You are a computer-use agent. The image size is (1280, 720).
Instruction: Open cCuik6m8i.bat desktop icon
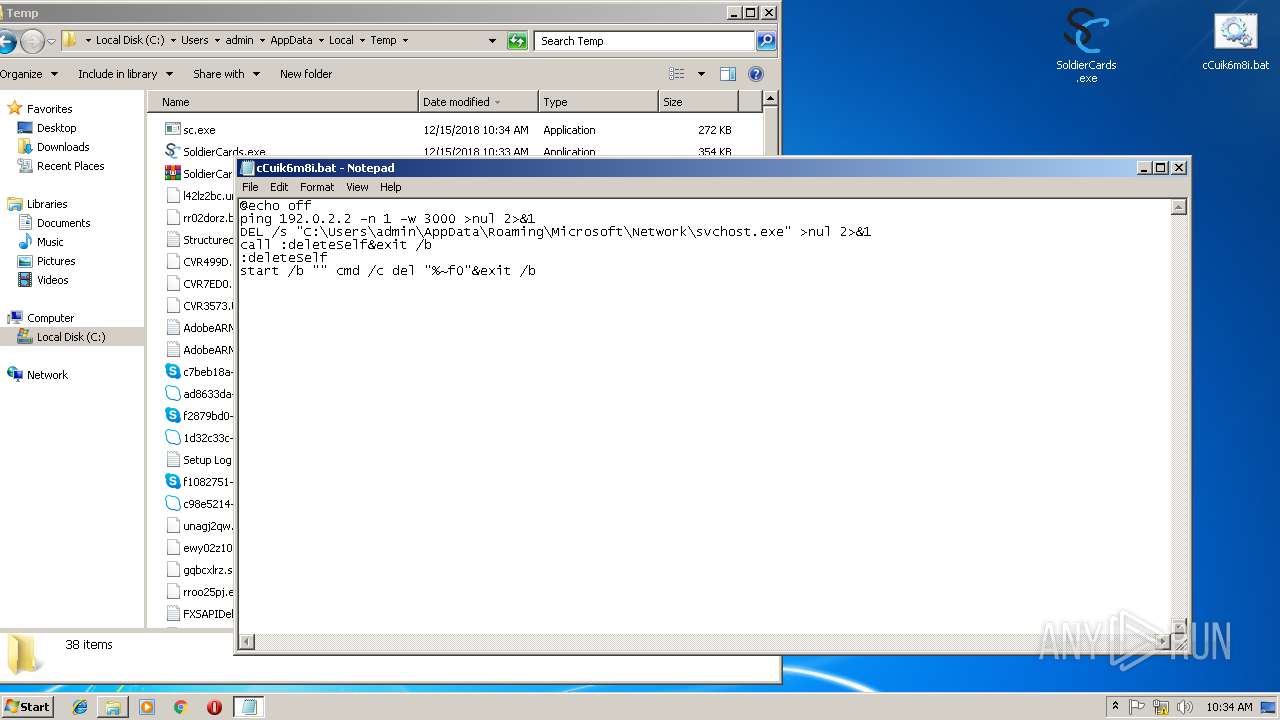click(1235, 42)
